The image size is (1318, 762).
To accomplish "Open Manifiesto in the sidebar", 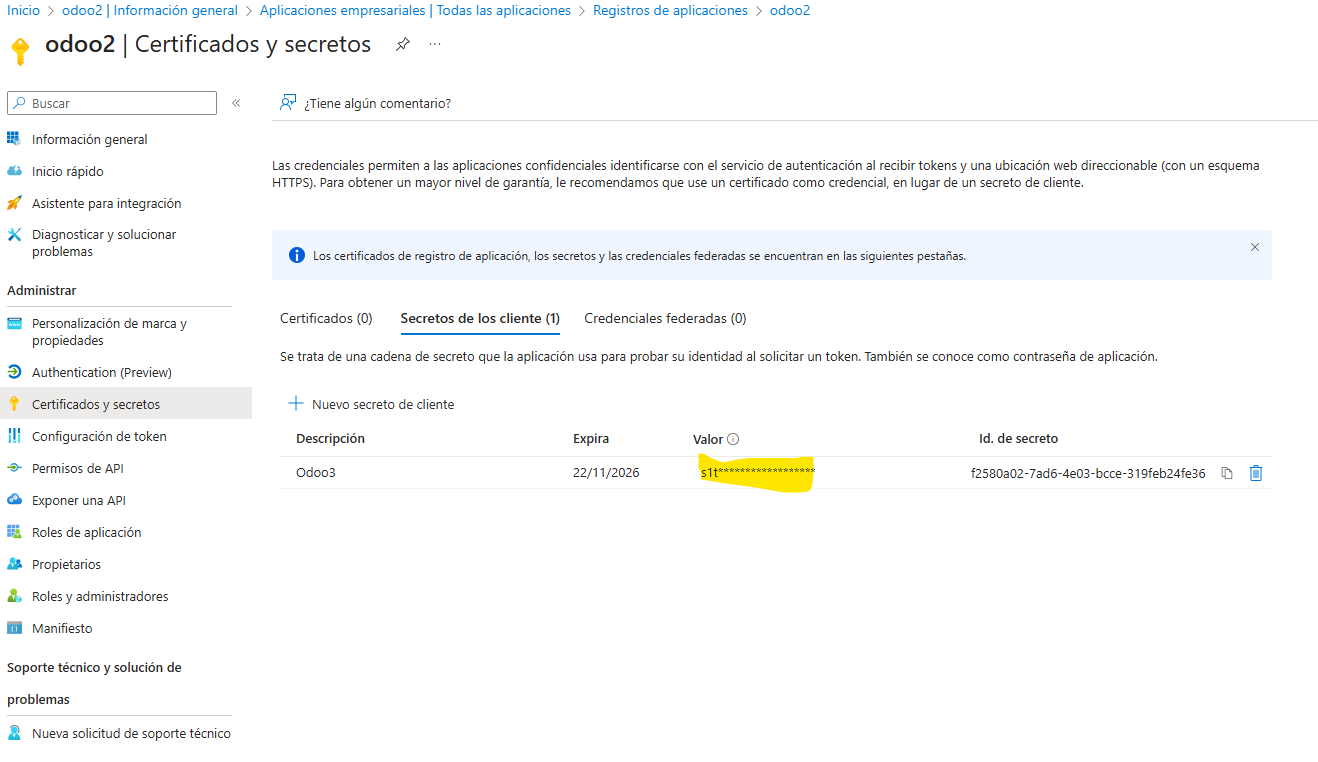I will pyautogui.click(x=62, y=628).
